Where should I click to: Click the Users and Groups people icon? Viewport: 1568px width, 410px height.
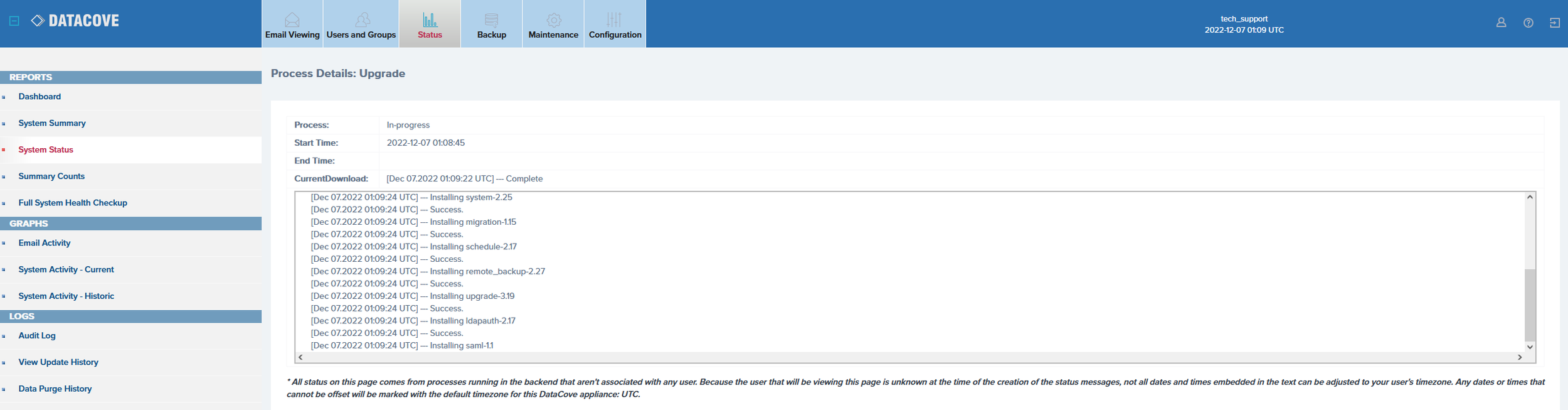tap(362, 19)
